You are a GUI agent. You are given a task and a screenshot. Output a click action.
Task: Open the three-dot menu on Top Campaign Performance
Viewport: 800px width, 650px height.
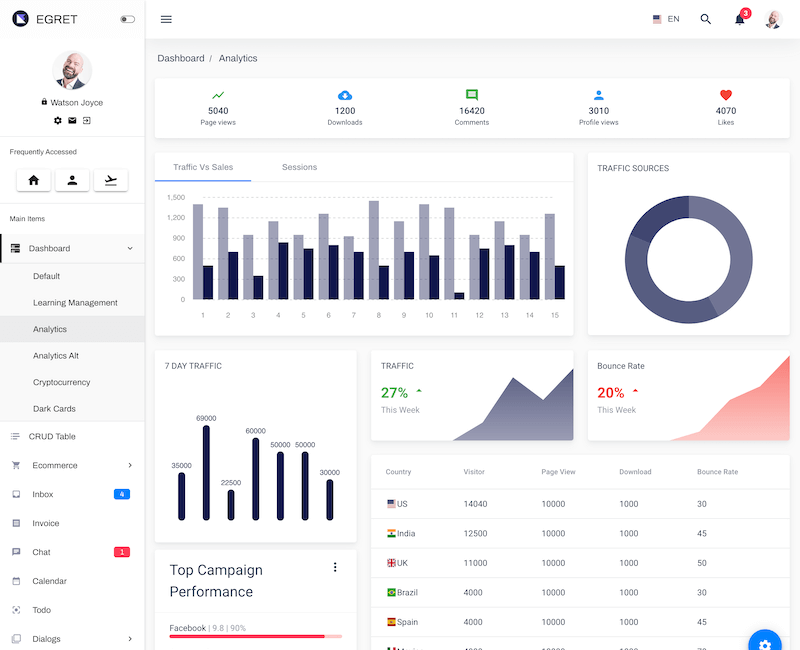tap(335, 567)
